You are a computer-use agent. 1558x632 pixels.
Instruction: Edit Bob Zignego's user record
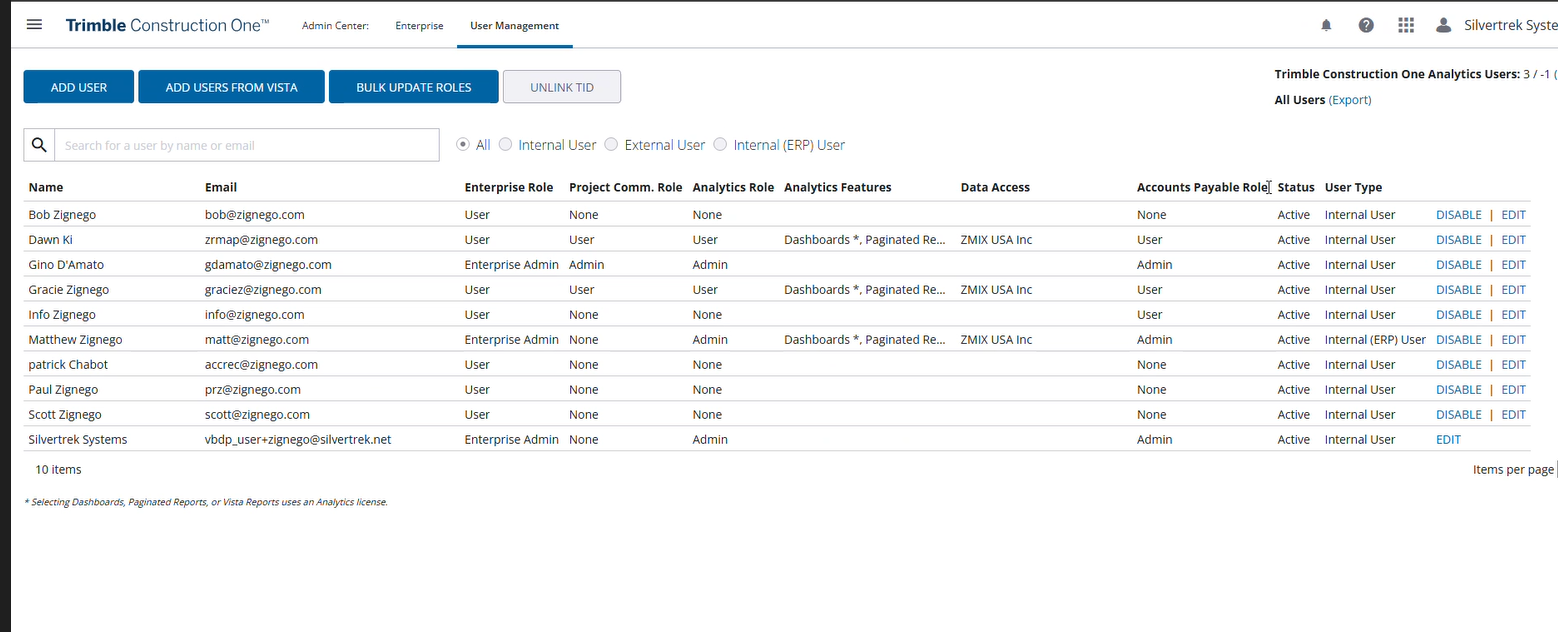[1514, 215]
